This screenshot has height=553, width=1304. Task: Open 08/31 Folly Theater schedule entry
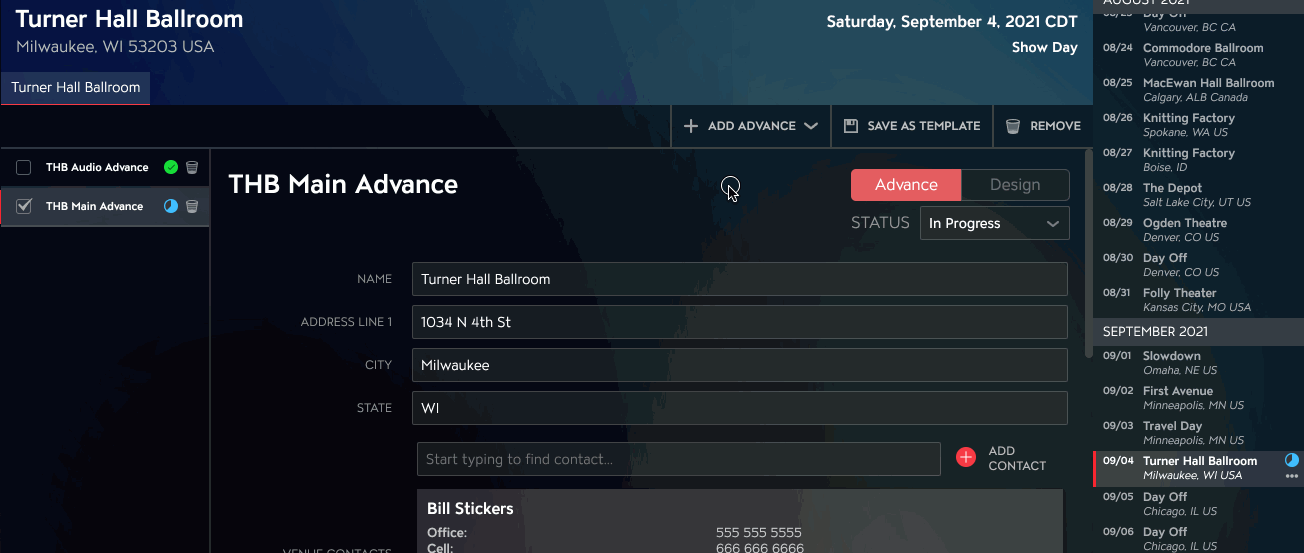[1198, 300]
